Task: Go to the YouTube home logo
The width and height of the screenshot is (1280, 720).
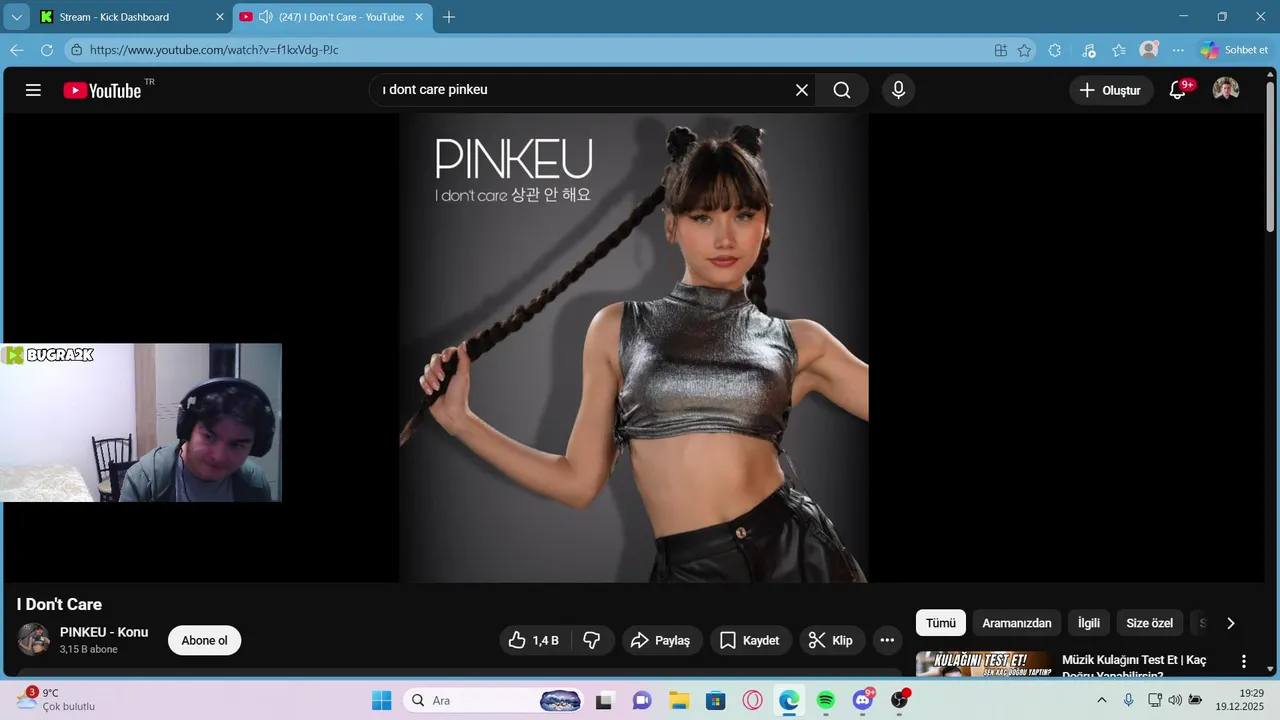Action: [x=102, y=90]
